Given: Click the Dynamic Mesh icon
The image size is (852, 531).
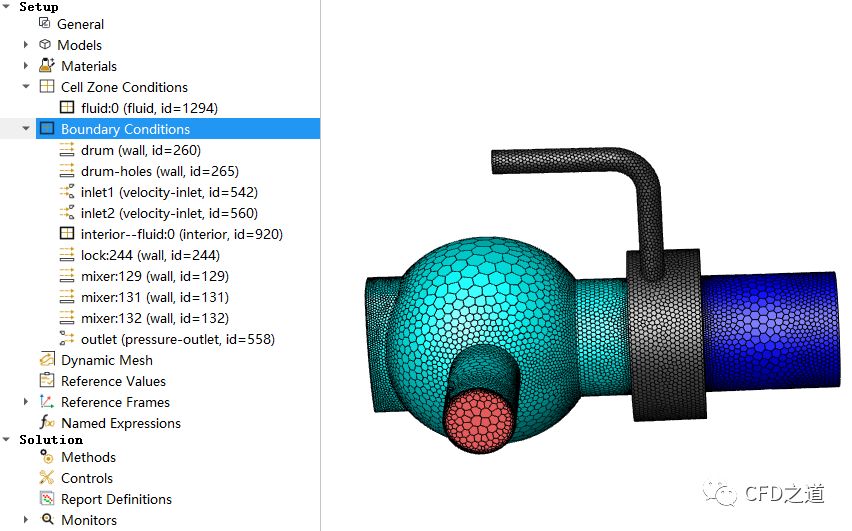Looking at the screenshot, I should [46, 359].
